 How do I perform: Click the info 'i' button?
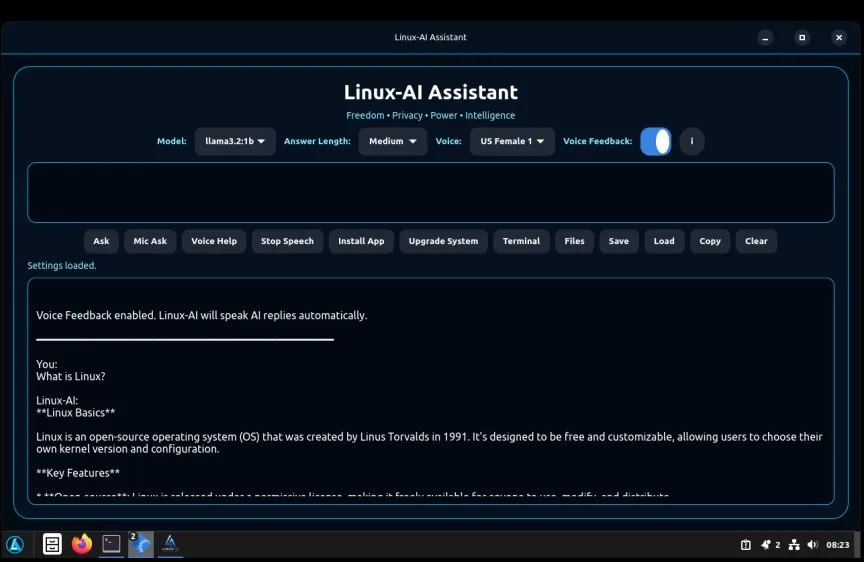(x=692, y=141)
